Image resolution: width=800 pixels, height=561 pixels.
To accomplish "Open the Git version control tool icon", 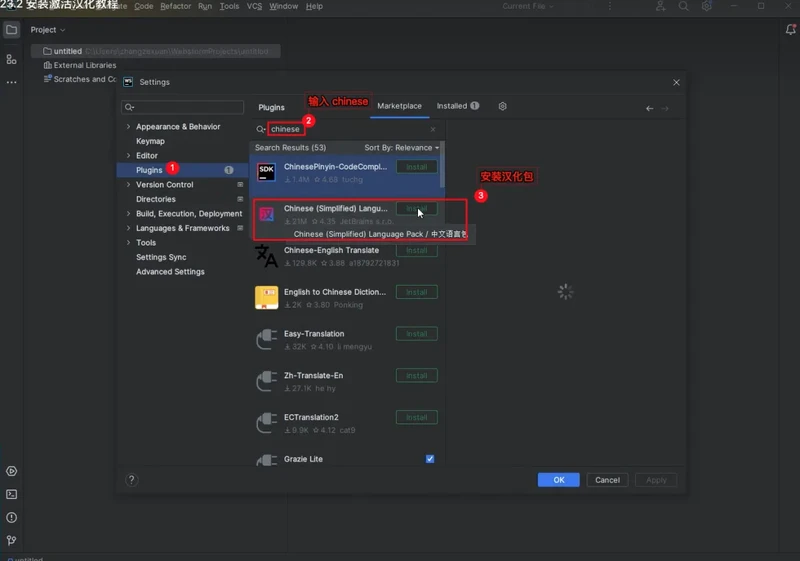I will (x=11, y=540).
